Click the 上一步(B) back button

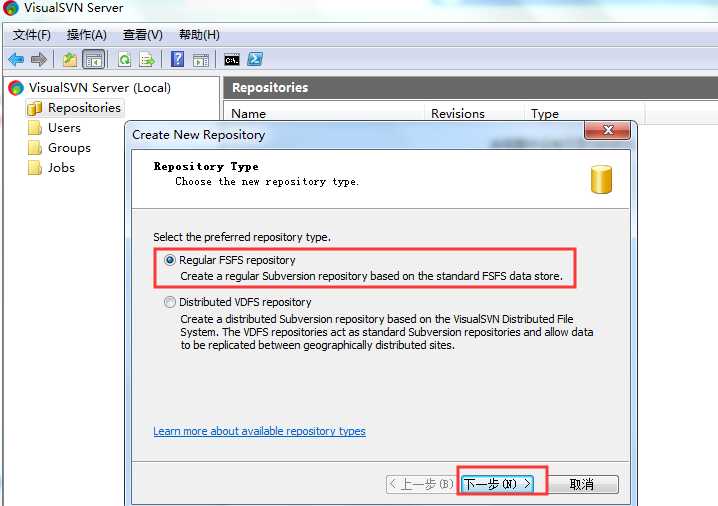421,484
